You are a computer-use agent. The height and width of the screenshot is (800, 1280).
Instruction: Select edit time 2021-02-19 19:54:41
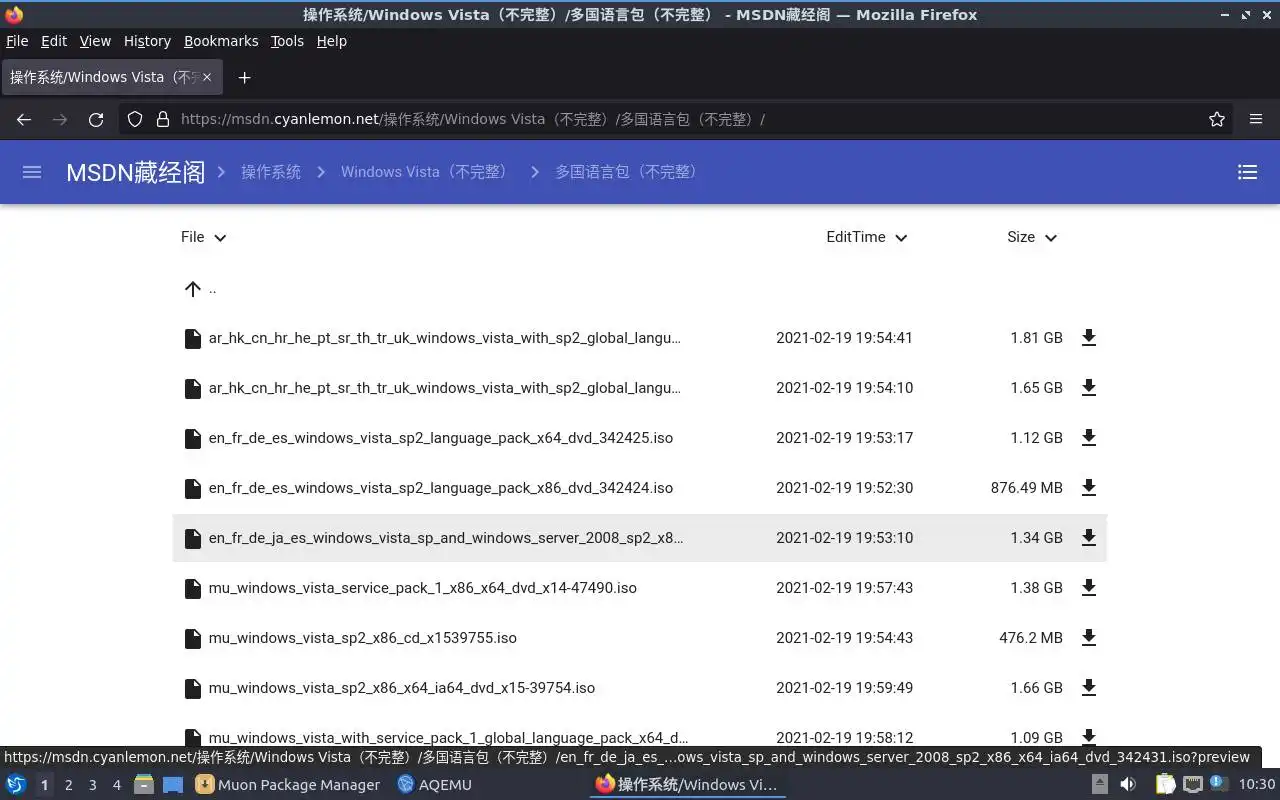[844, 338]
